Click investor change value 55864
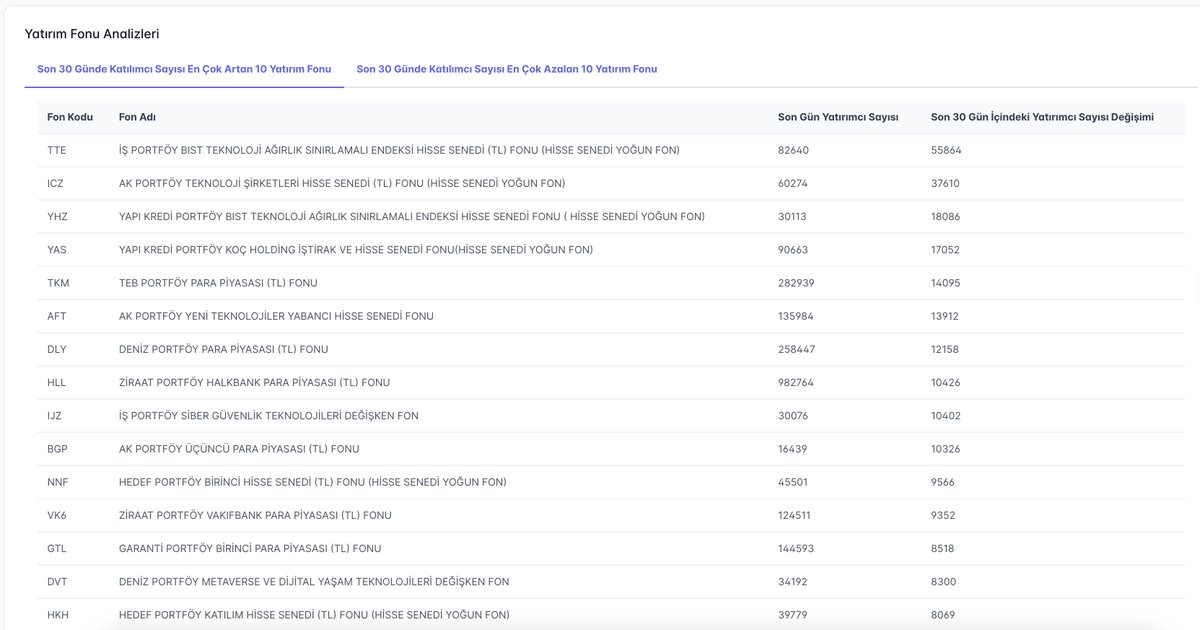This screenshot has height=630, width=1200. tap(946, 150)
